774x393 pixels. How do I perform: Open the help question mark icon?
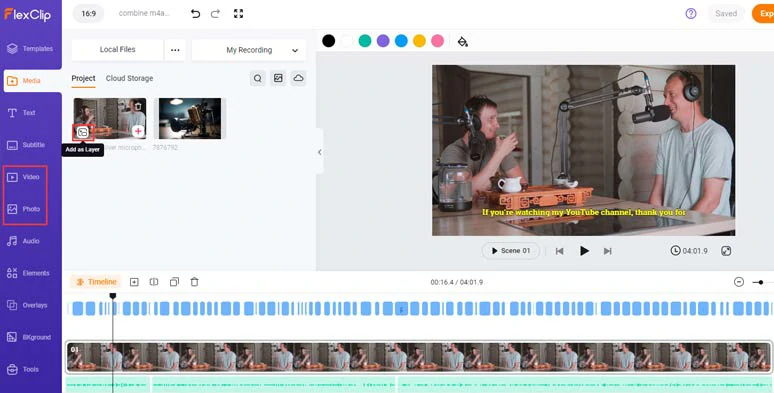(x=691, y=14)
